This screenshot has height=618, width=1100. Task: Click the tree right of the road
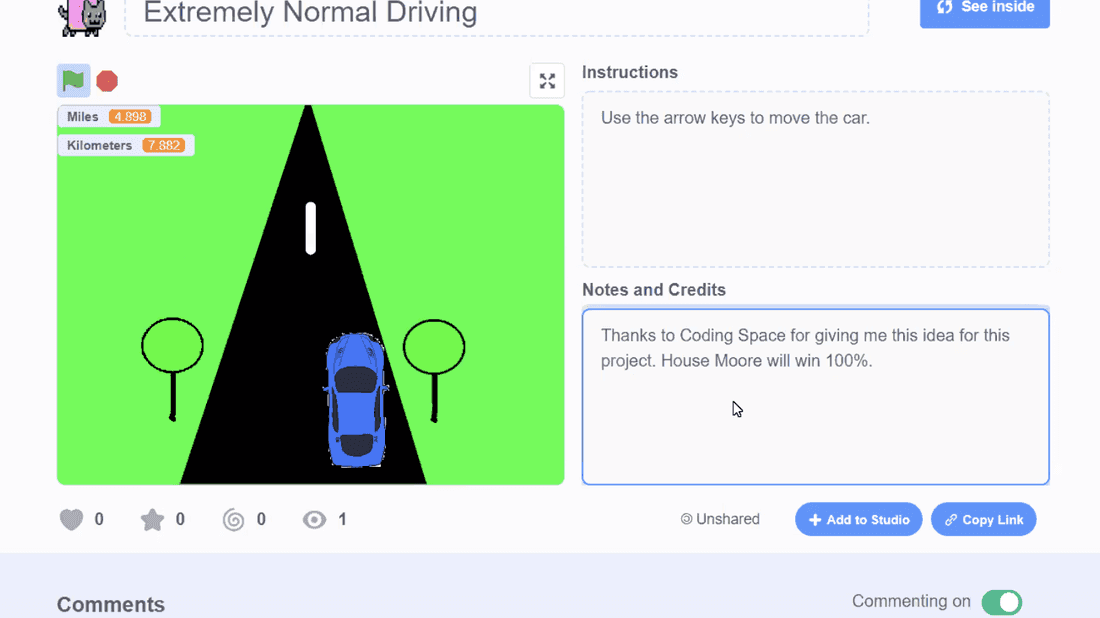[x=434, y=370]
